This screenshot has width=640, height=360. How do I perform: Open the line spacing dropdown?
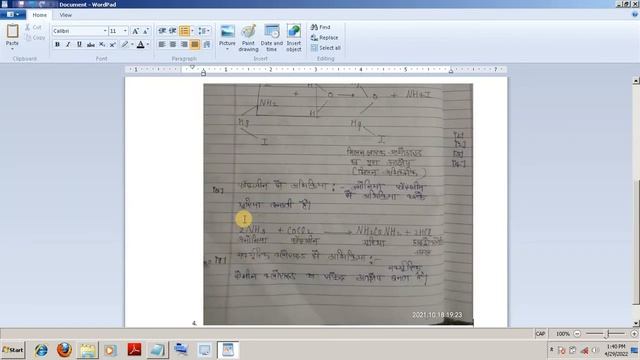204,31
